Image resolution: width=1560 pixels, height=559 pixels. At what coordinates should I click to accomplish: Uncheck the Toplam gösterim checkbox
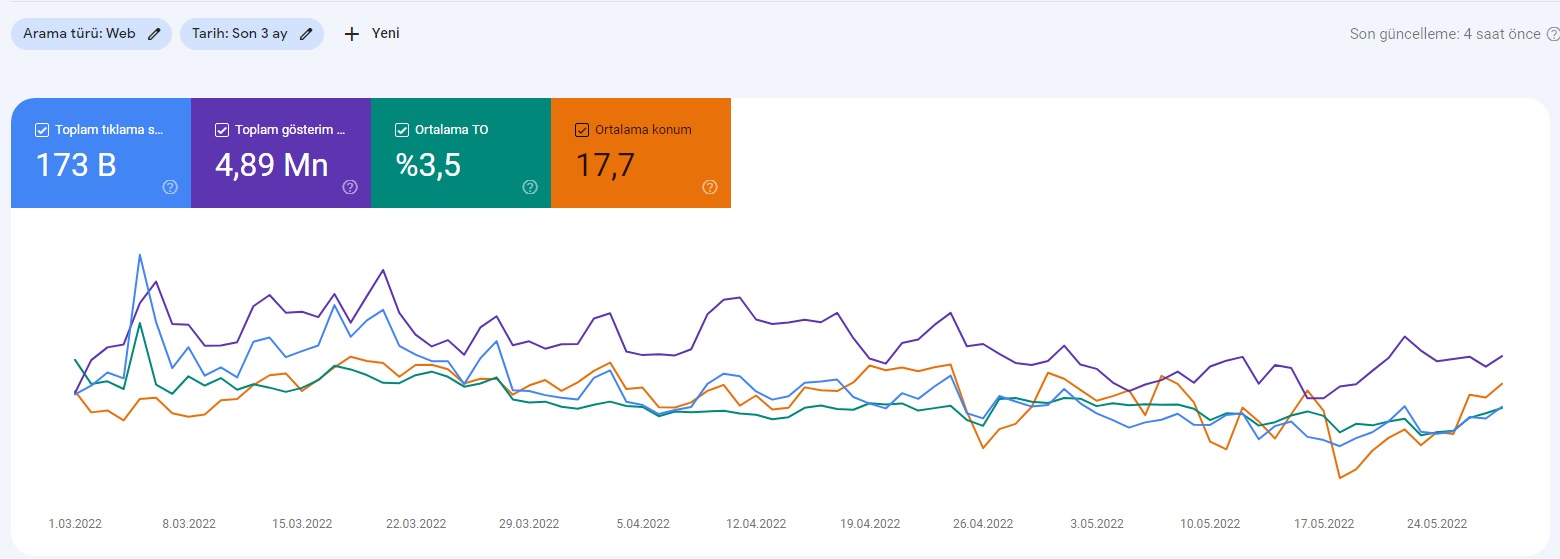pyautogui.click(x=222, y=130)
